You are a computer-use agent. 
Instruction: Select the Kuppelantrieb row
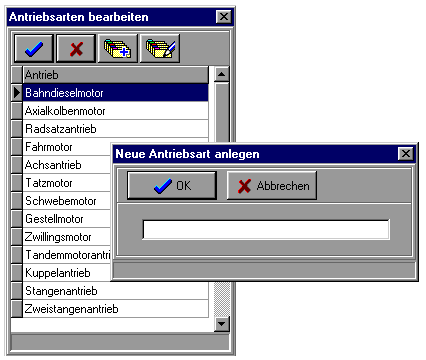click(x=67, y=273)
